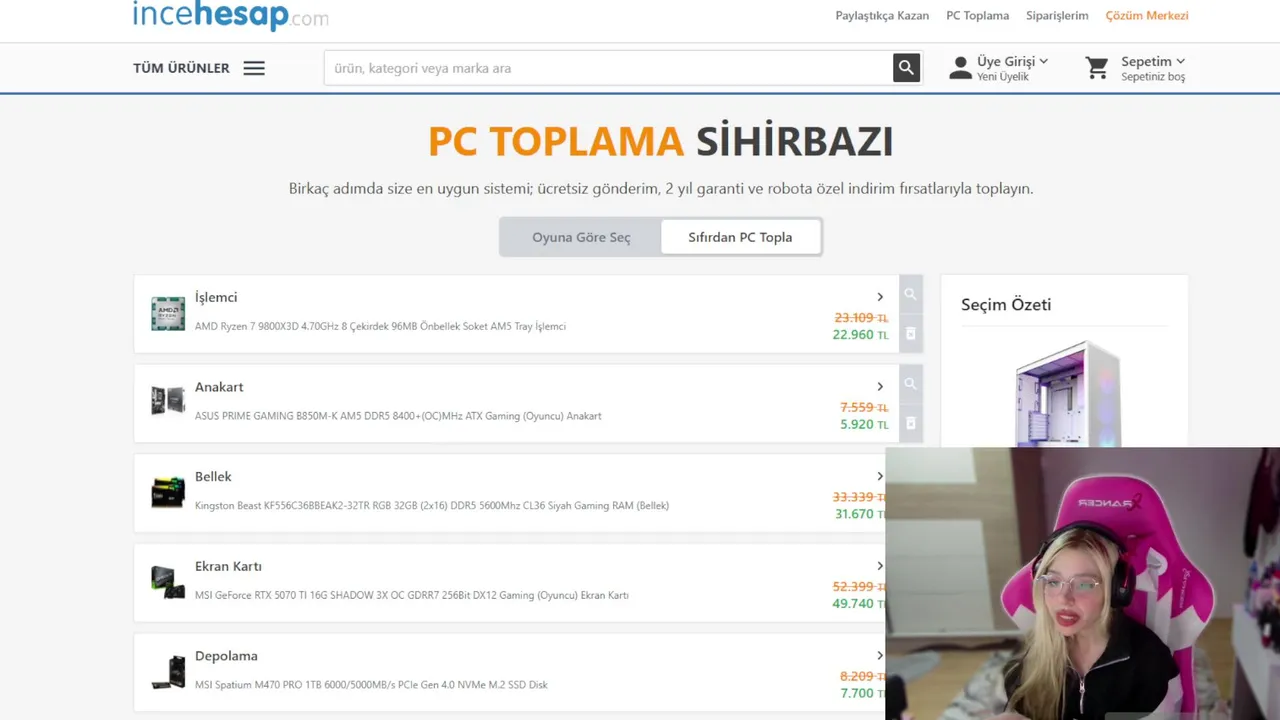Viewport: 1280px width, 720px height.
Task: Click the Ekran Kartı category heading
Action: click(x=228, y=566)
